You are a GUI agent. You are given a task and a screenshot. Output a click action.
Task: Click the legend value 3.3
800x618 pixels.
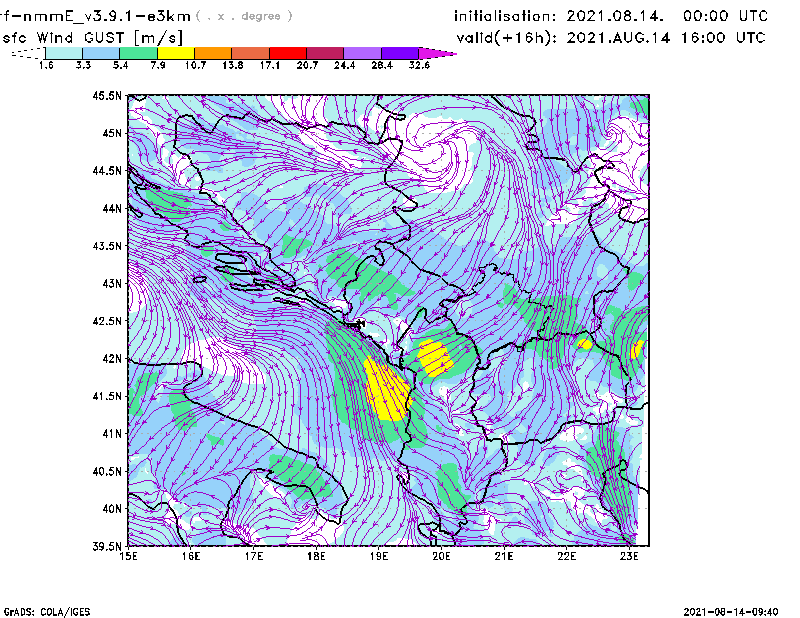click(83, 65)
